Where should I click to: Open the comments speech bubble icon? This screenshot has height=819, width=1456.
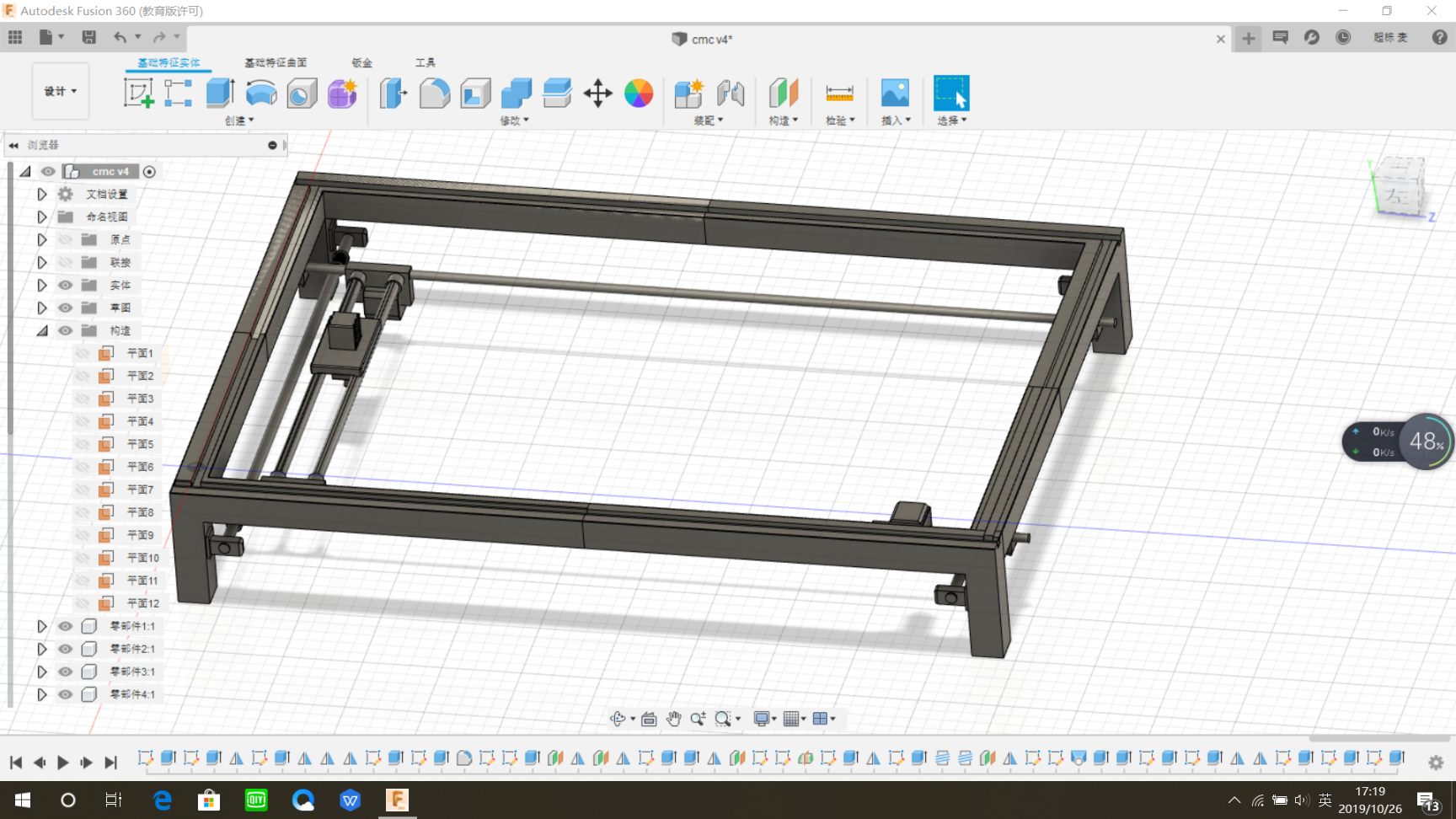[x=1280, y=37]
